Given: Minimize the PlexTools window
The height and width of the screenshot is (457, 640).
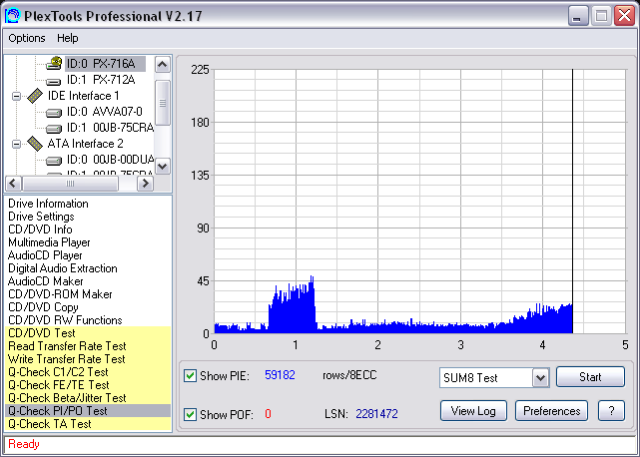Looking at the screenshot, I should tap(578, 16).
